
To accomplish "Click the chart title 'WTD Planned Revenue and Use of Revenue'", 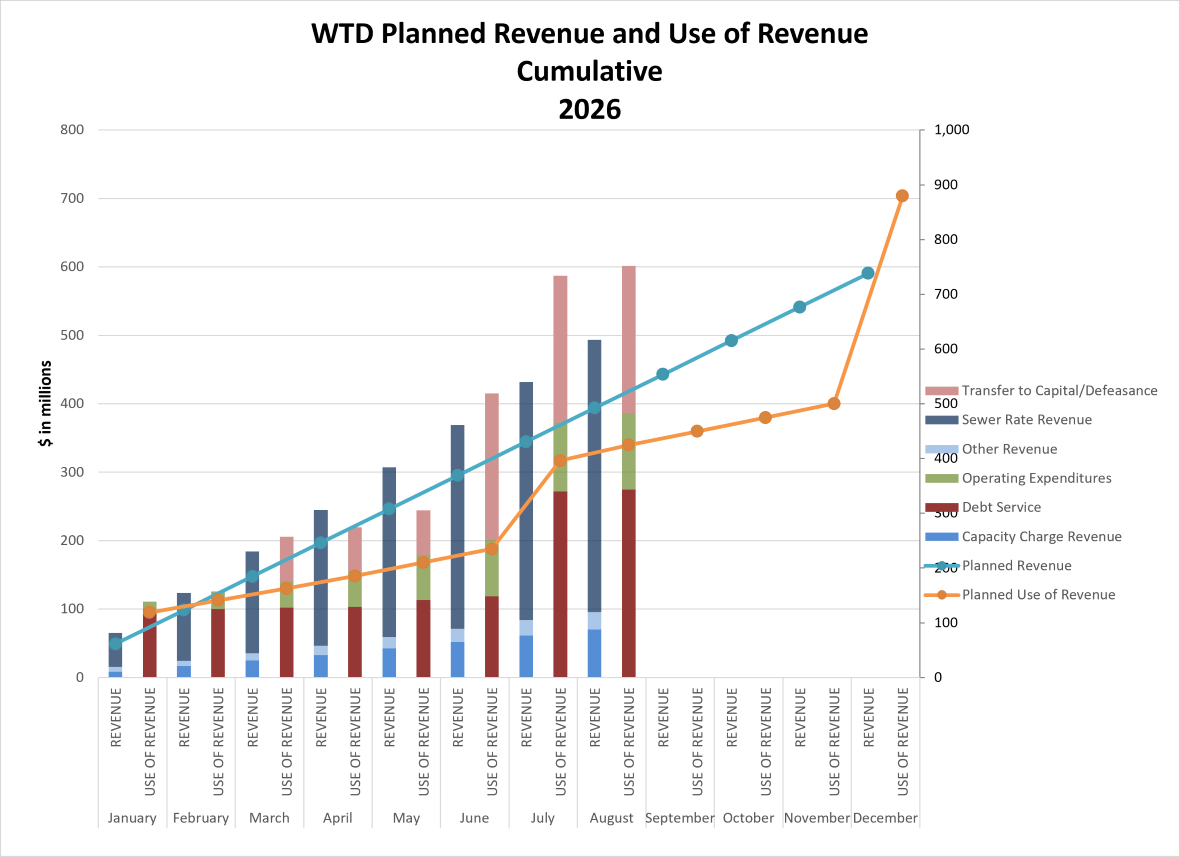I will (x=590, y=34).
